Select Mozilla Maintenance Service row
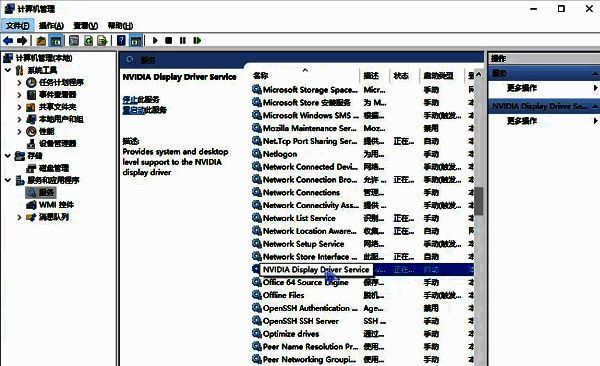This screenshot has width=600, height=366. click(x=362, y=128)
